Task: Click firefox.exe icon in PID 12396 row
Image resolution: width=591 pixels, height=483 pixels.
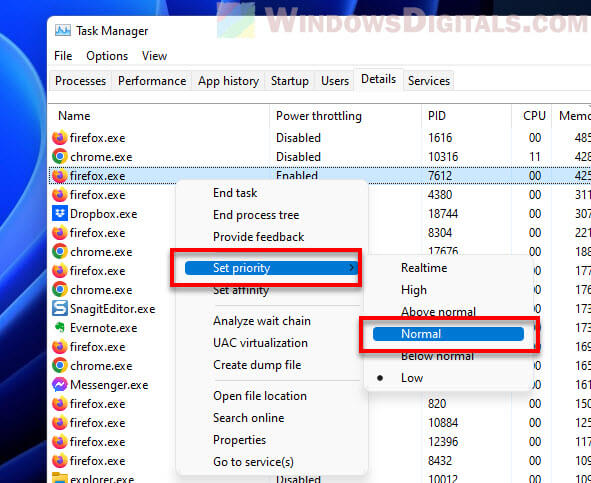Action: [x=60, y=442]
